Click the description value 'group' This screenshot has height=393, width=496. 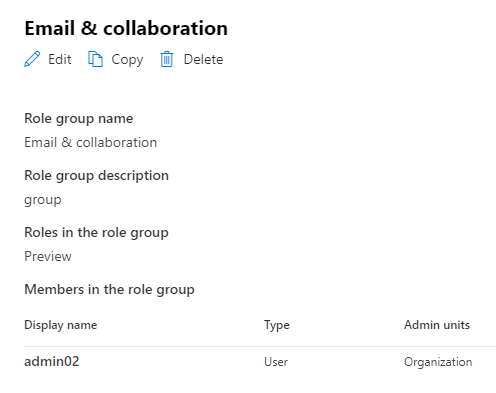(43, 200)
